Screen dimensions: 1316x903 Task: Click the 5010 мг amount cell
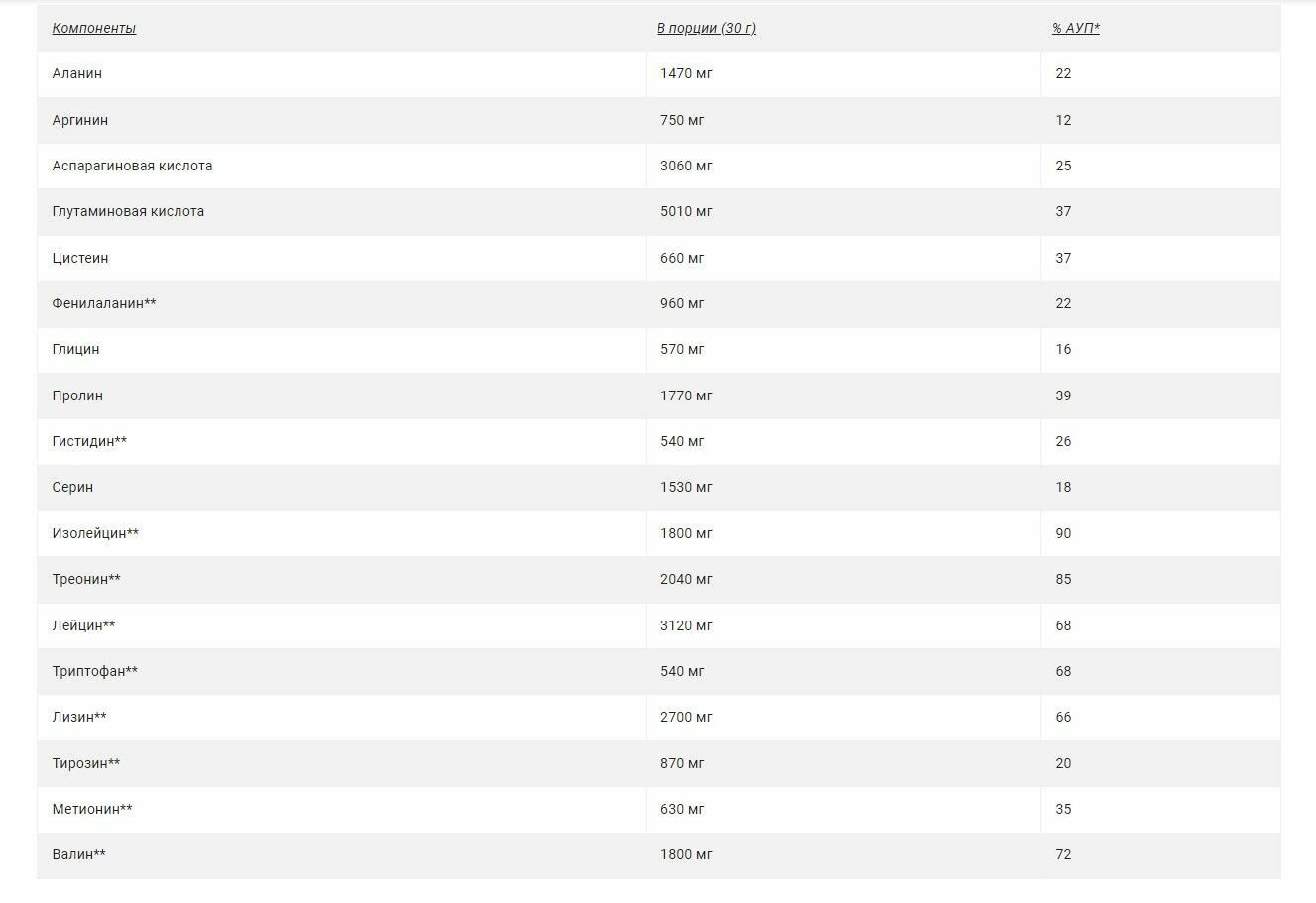click(686, 211)
